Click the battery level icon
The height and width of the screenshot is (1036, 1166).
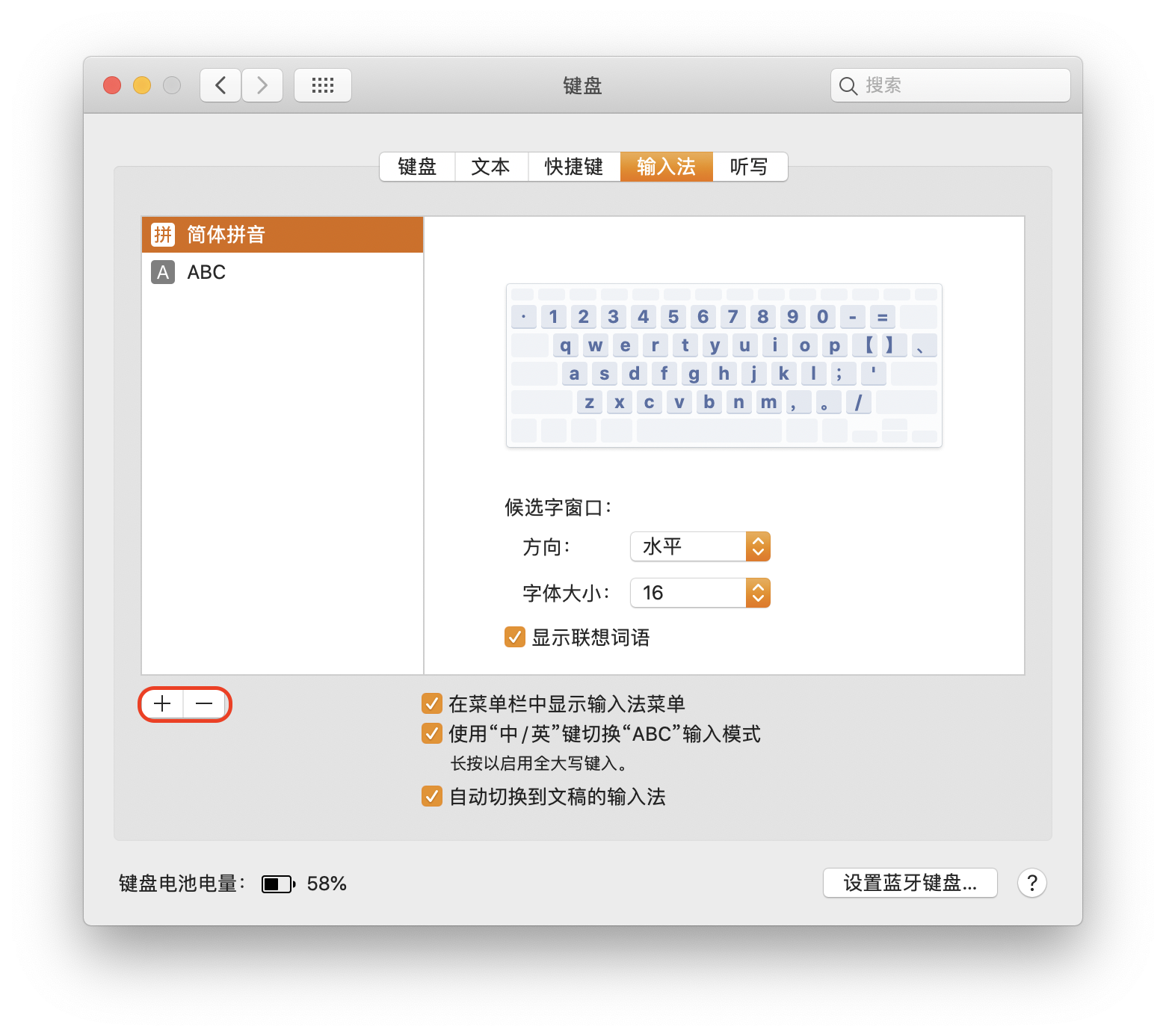[278, 884]
